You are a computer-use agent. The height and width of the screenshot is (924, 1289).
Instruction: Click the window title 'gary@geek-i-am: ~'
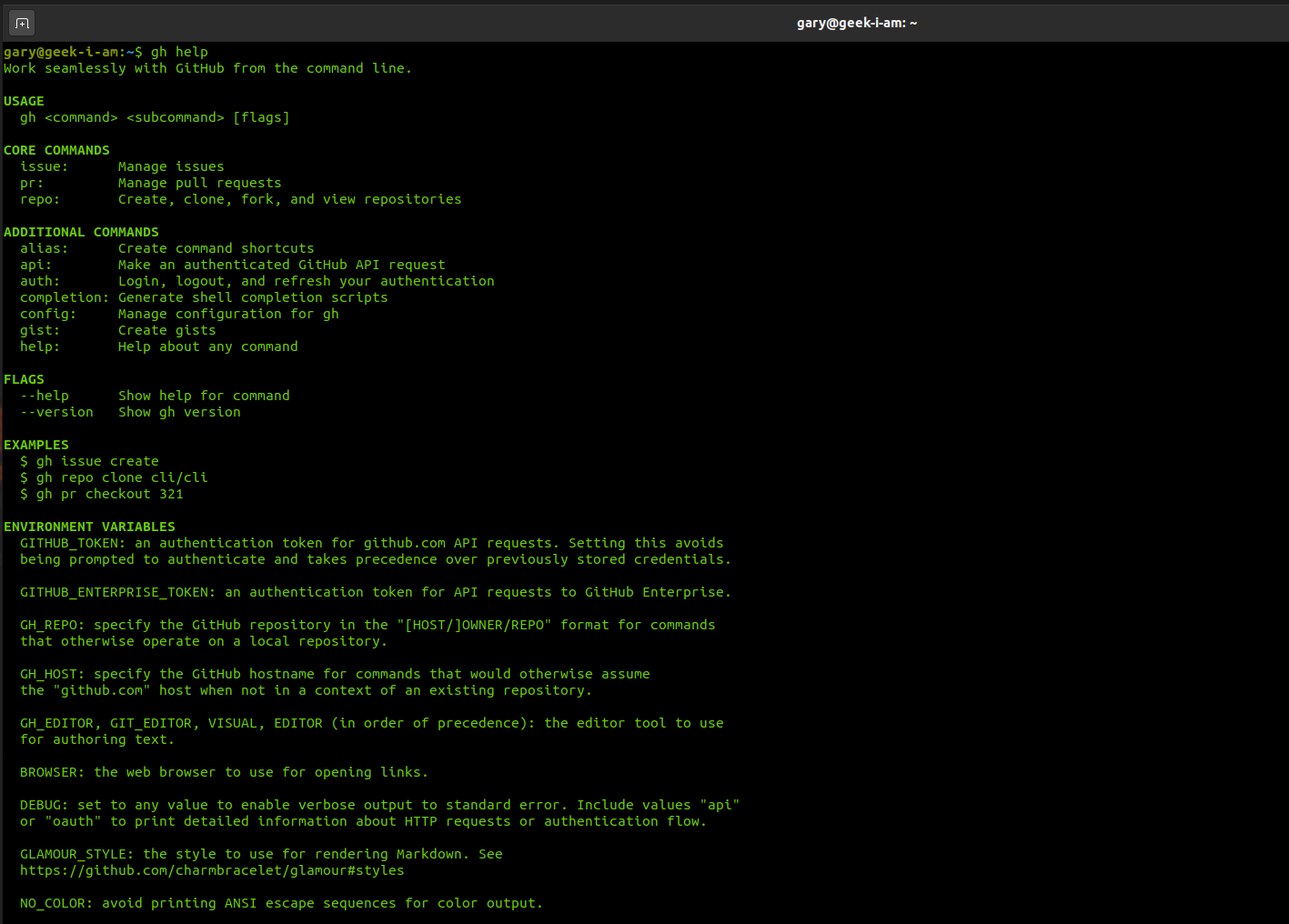tap(857, 23)
